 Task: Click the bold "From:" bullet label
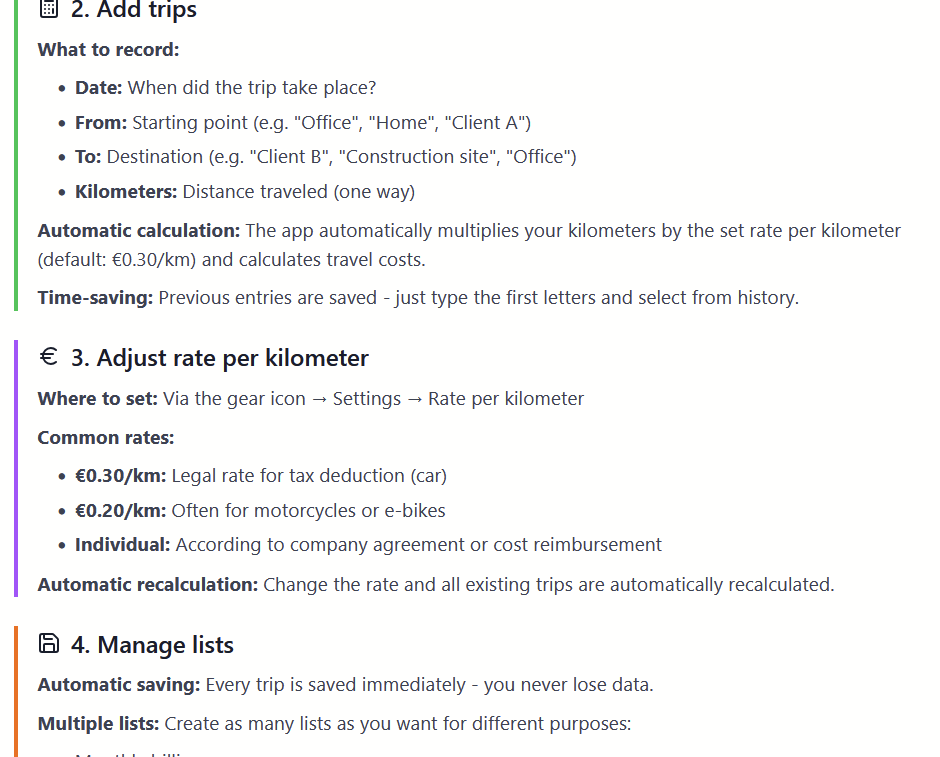point(101,123)
